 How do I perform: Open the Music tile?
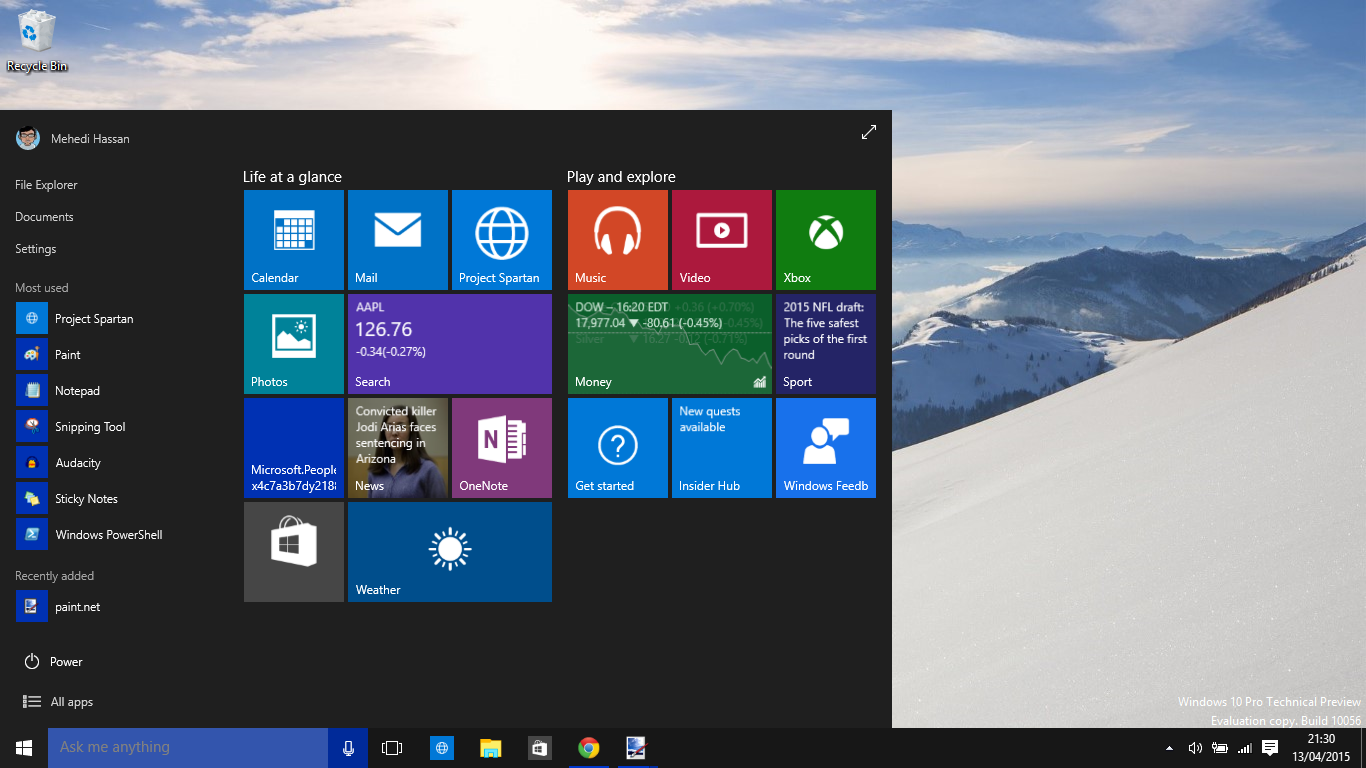pos(618,240)
